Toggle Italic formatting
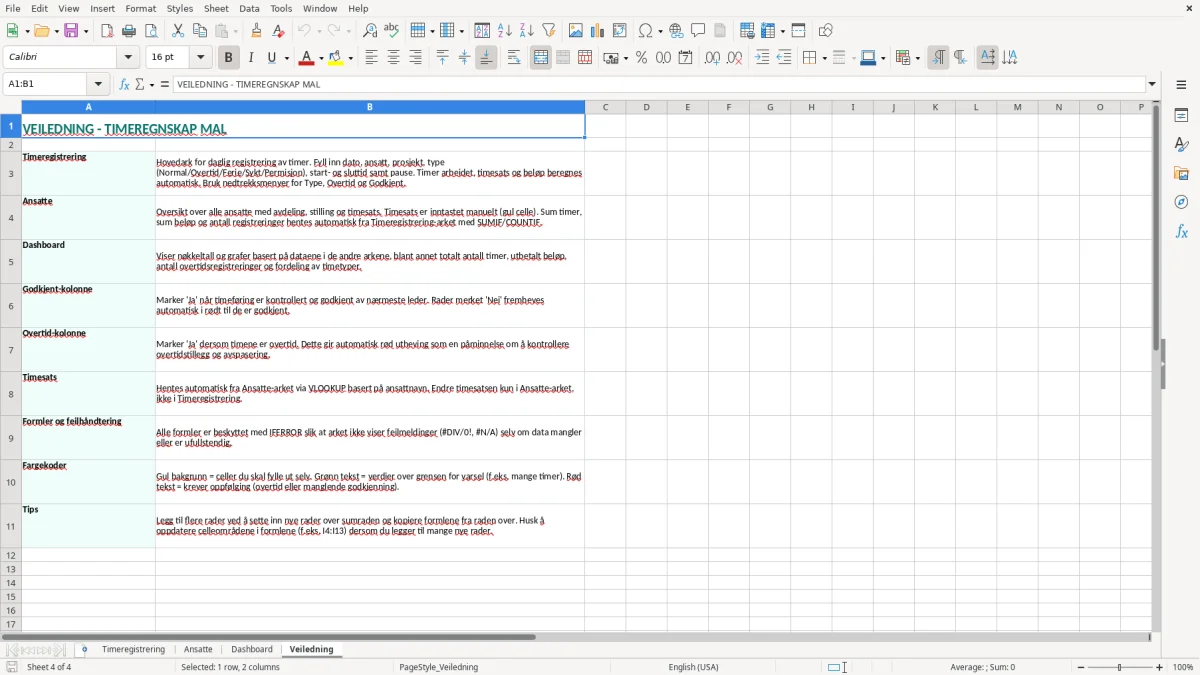The height and width of the screenshot is (675, 1200). click(250, 58)
